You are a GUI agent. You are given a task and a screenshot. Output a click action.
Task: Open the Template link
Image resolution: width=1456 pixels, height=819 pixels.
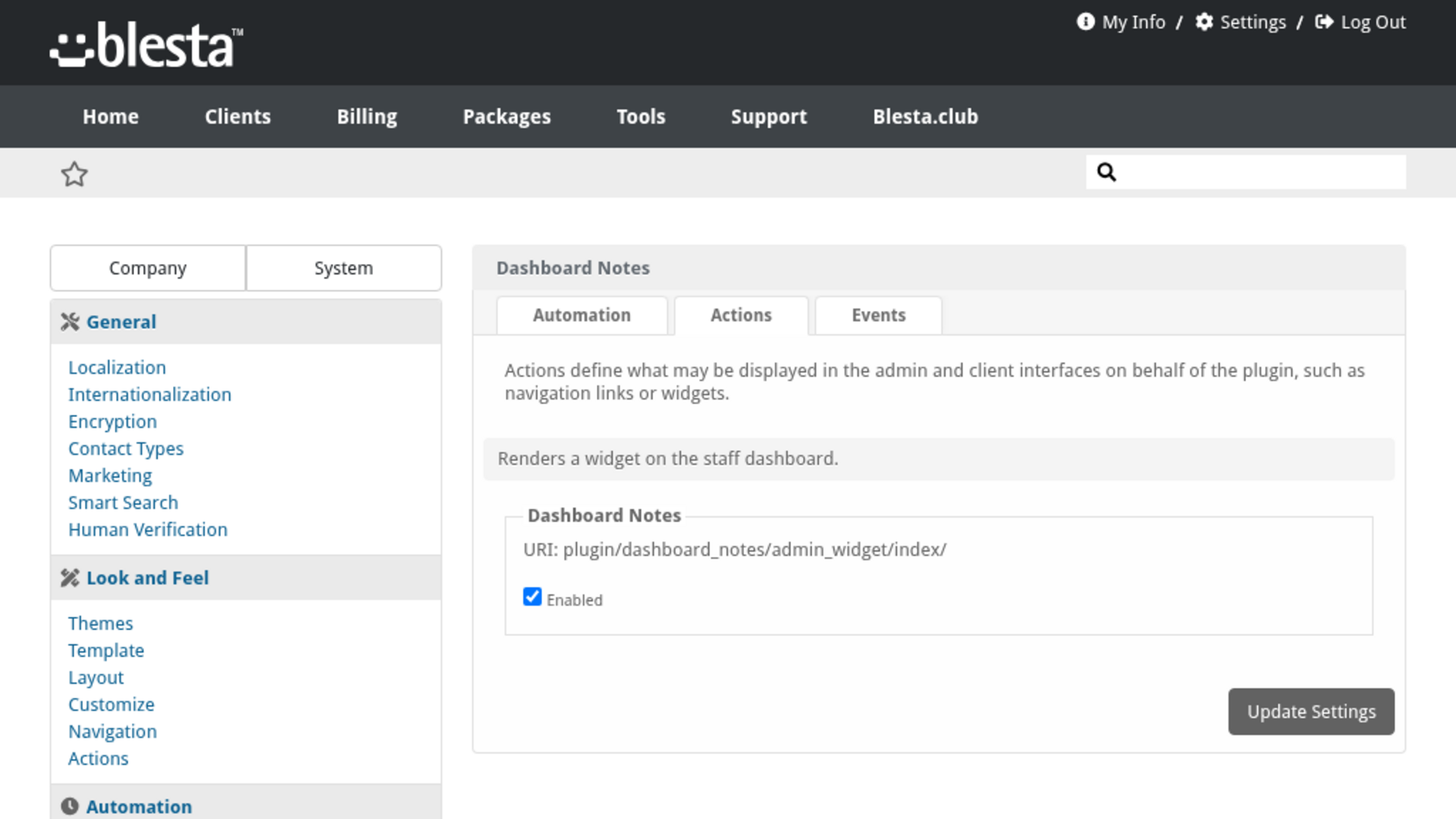pyautogui.click(x=106, y=651)
